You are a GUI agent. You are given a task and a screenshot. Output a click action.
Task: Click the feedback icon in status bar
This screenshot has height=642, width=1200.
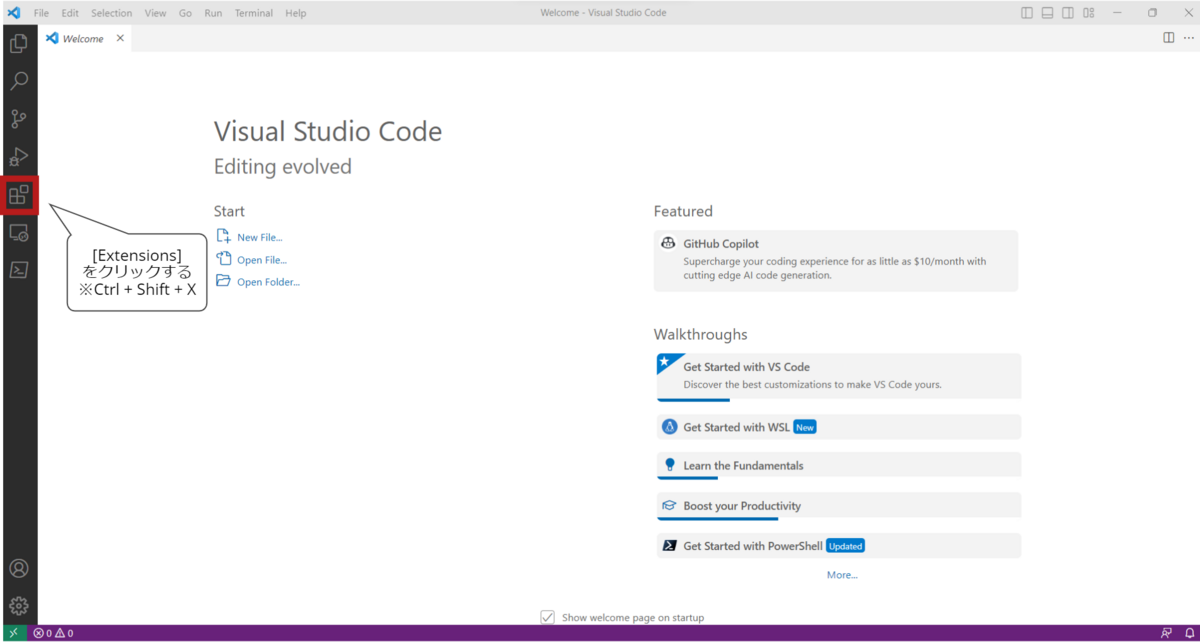pyautogui.click(x=1166, y=633)
